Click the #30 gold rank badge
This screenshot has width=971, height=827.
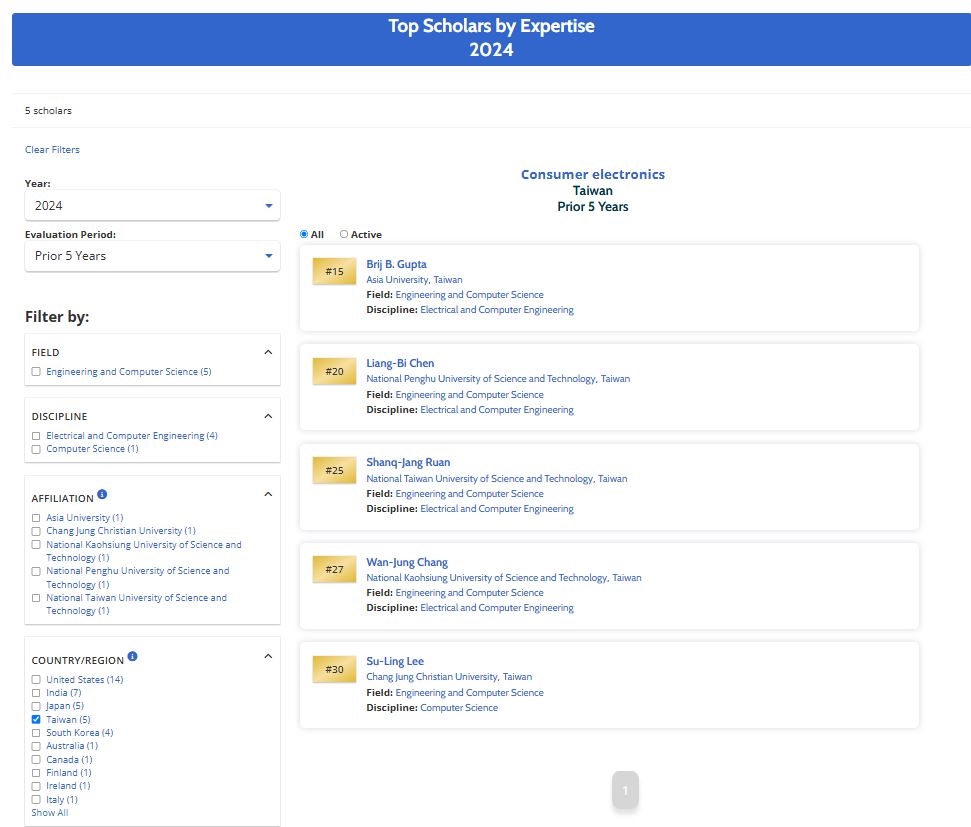(334, 669)
